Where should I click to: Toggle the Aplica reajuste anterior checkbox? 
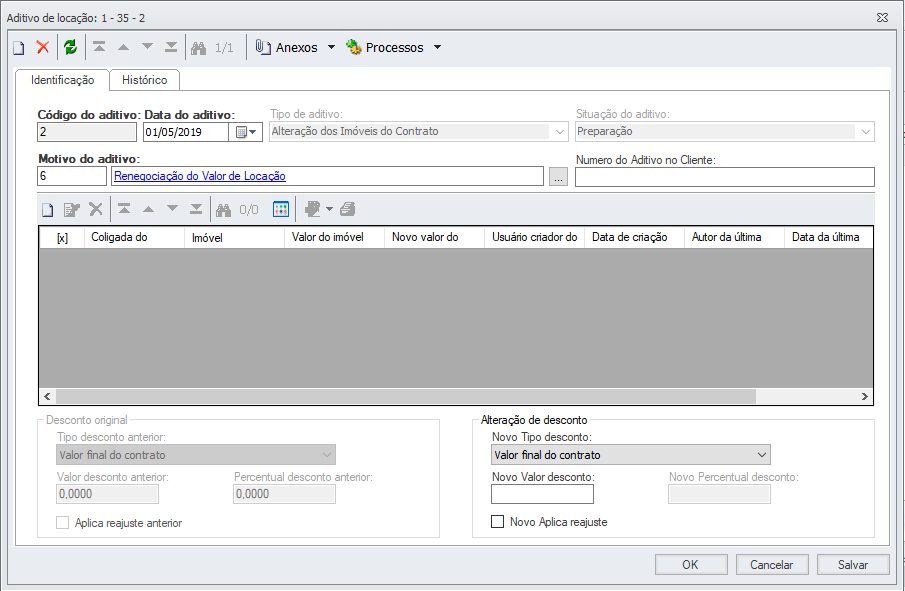[x=62, y=523]
